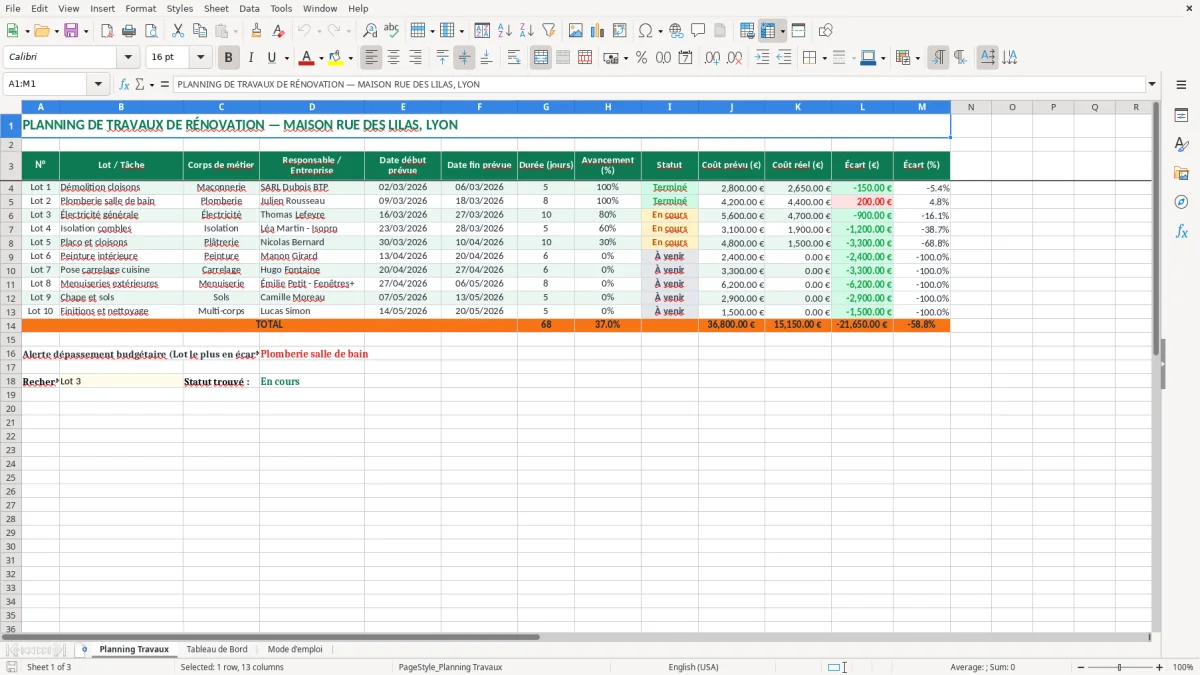Viewport: 1200px width, 675px height.
Task: Toggle Italic formatting
Action: (251, 58)
